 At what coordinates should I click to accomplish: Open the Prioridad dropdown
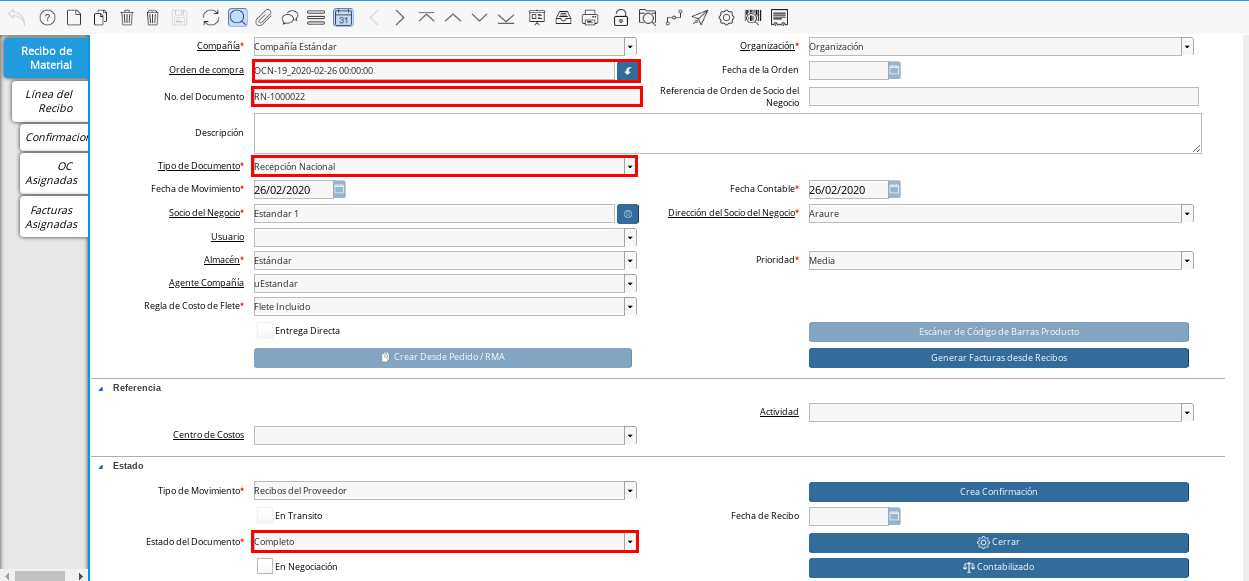coord(1187,260)
